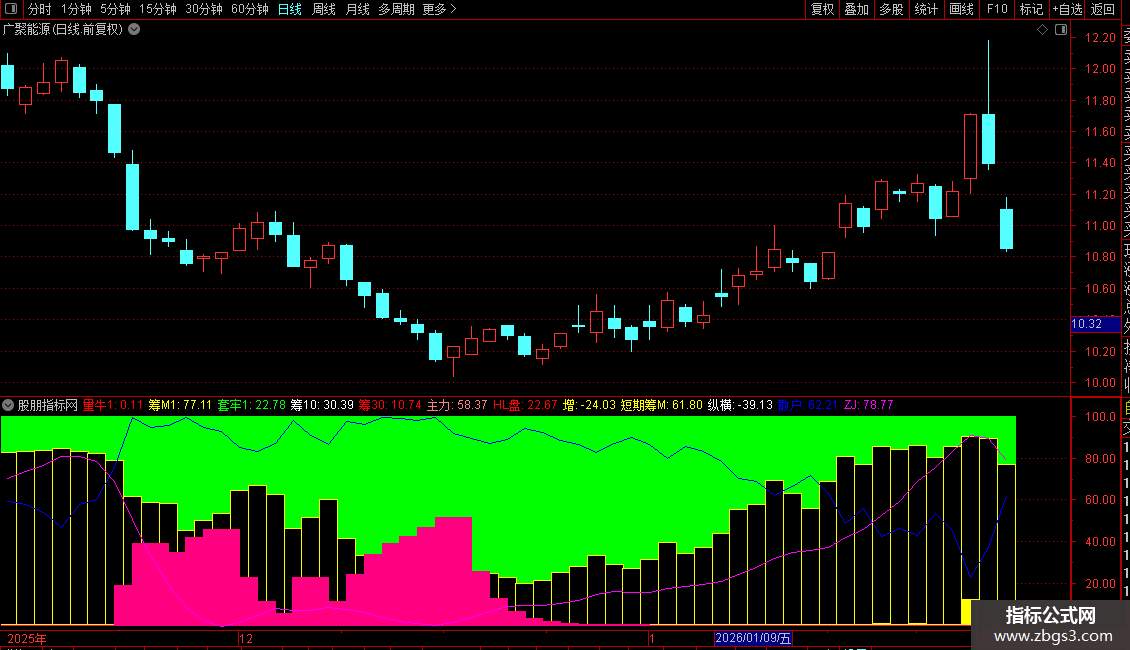The width and height of the screenshot is (1130, 650).
Task: Click the 100.0 indicator axis label
Action: point(1100,417)
